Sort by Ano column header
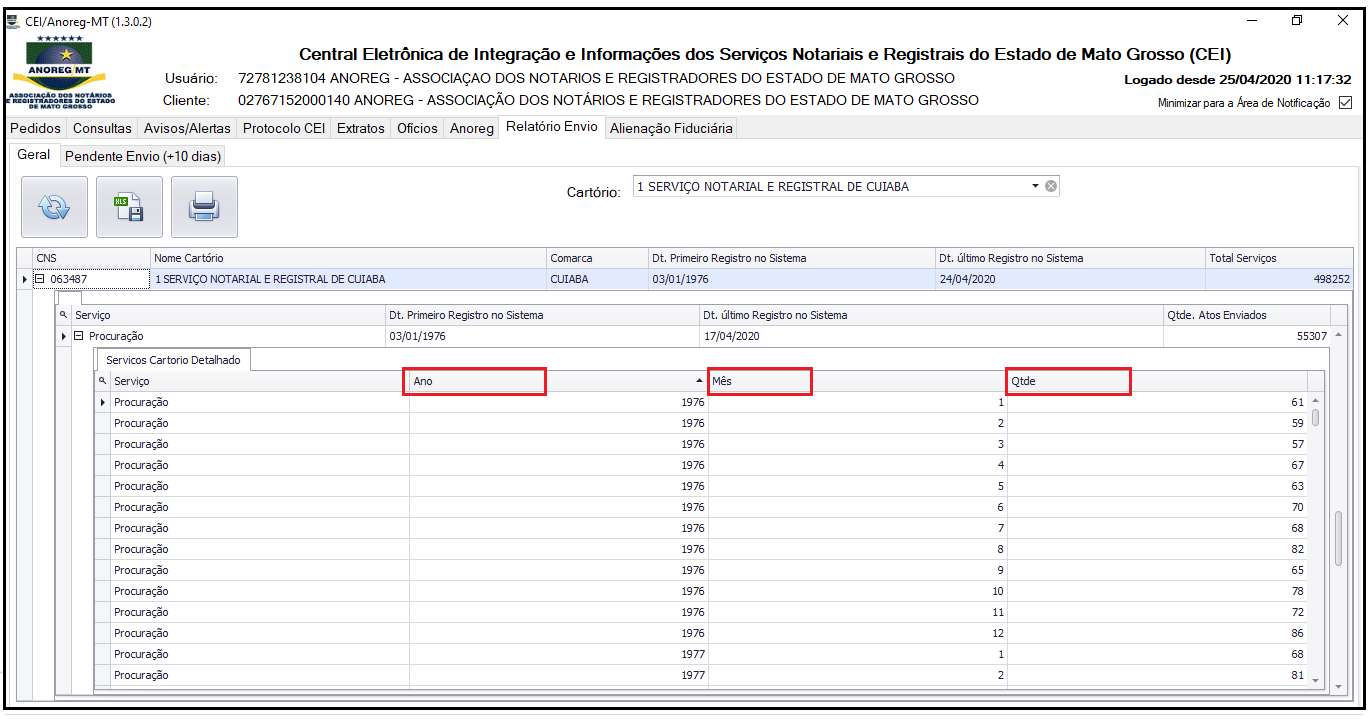Viewport: 1369px width, 719px height. pos(556,381)
